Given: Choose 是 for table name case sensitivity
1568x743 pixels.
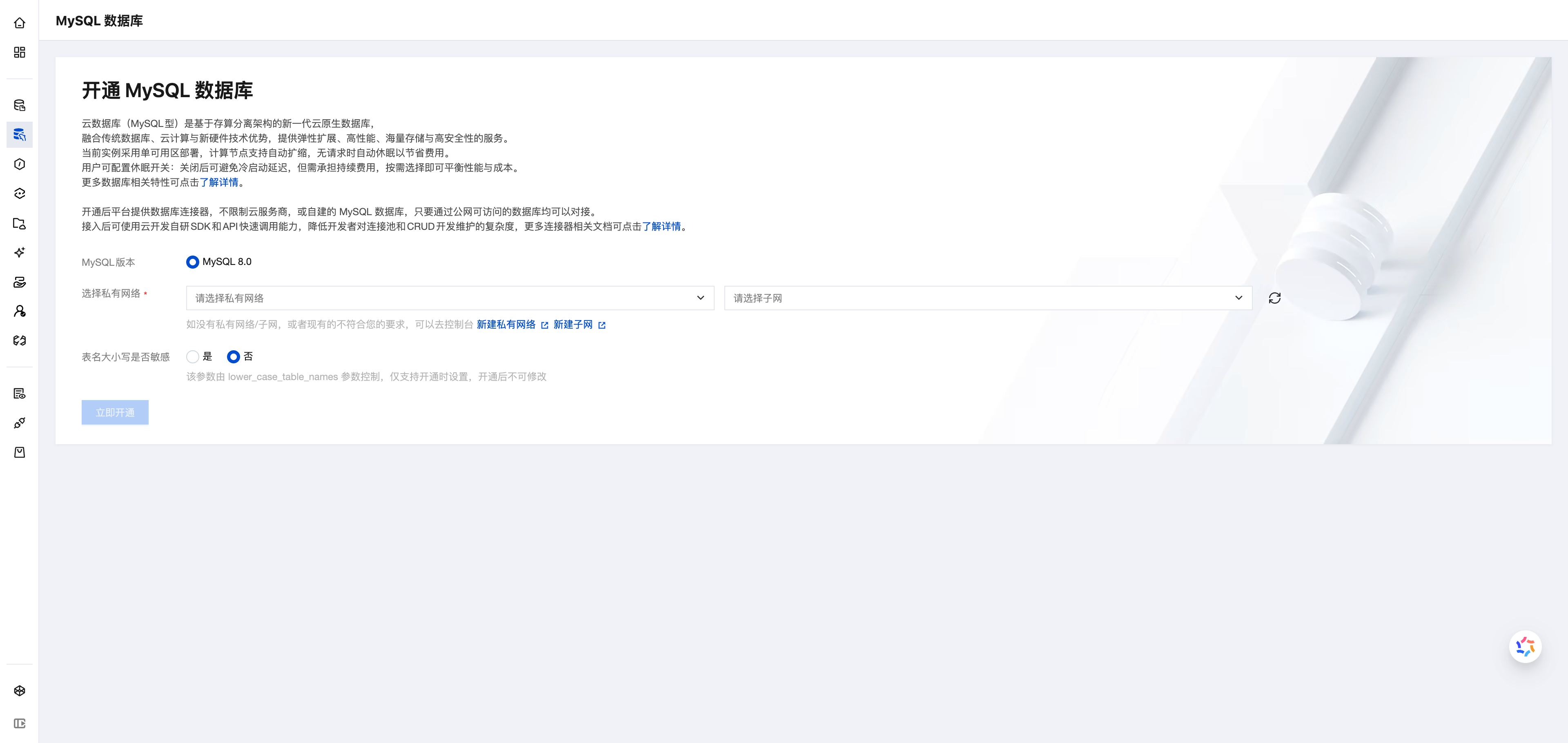Looking at the screenshot, I should [x=192, y=356].
